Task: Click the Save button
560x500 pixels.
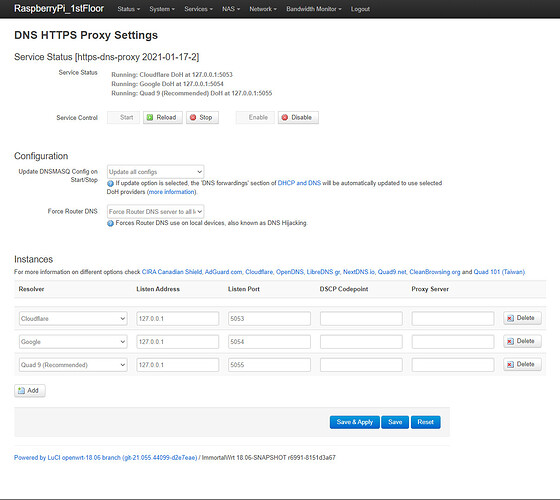Action: 395,422
